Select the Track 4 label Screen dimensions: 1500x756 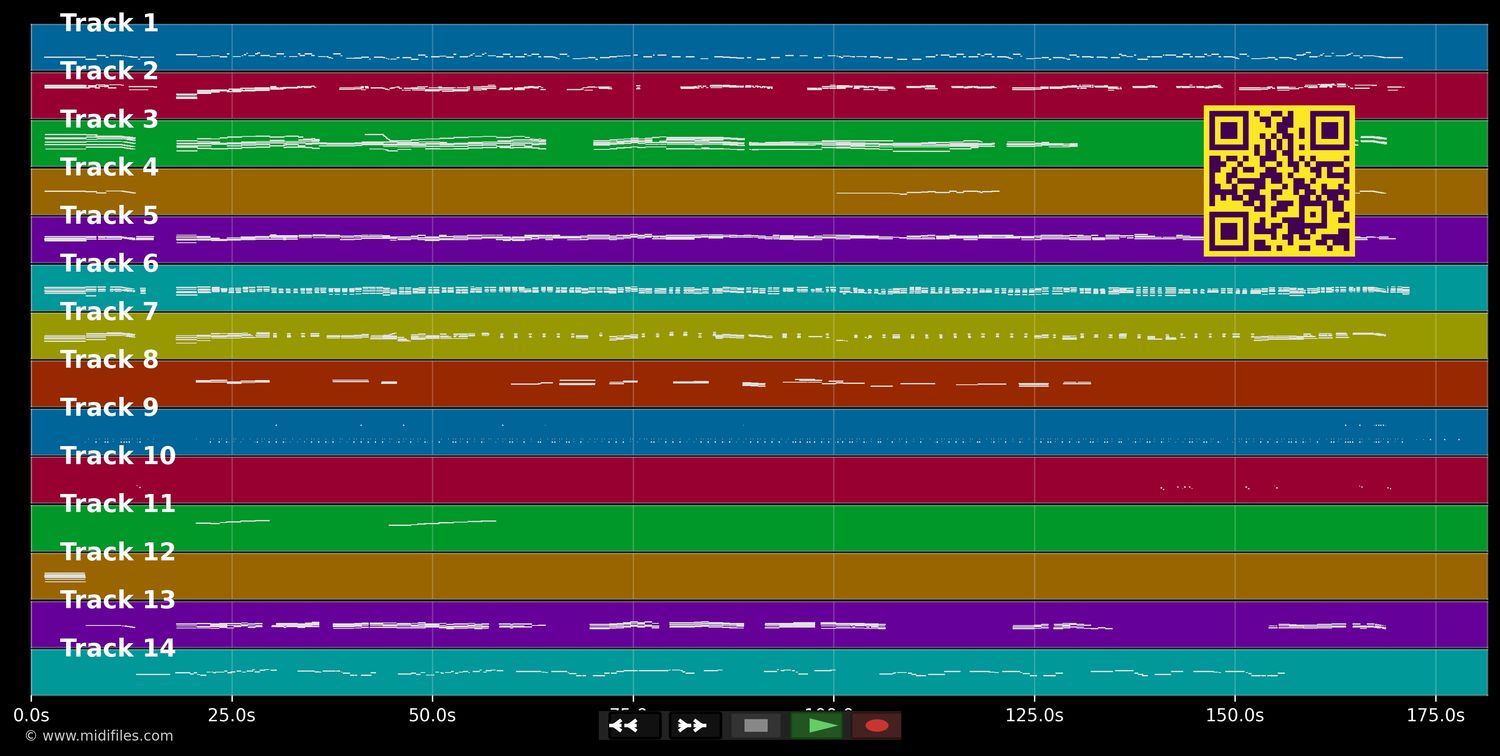coord(109,167)
